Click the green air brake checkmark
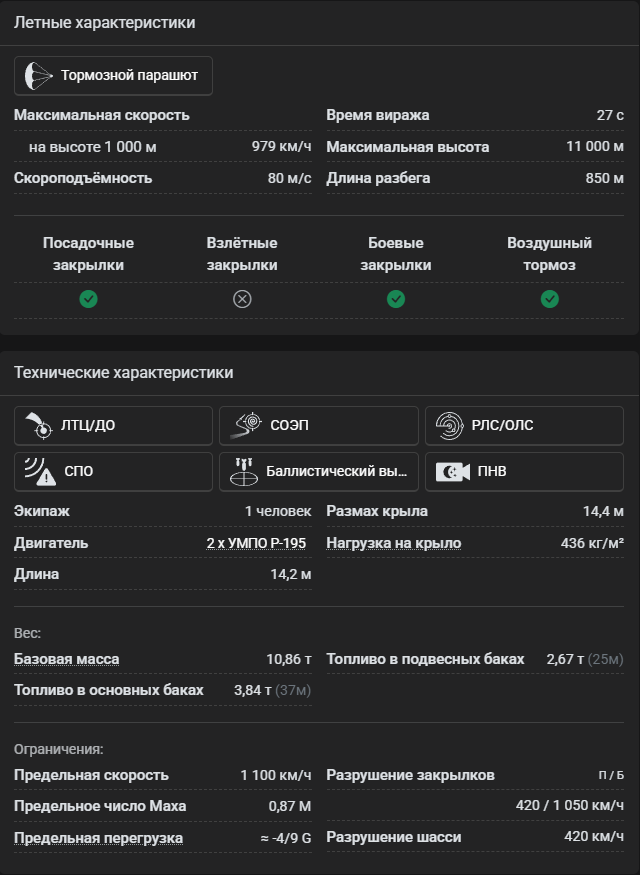The width and height of the screenshot is (640, 875). tap(549, 299)
